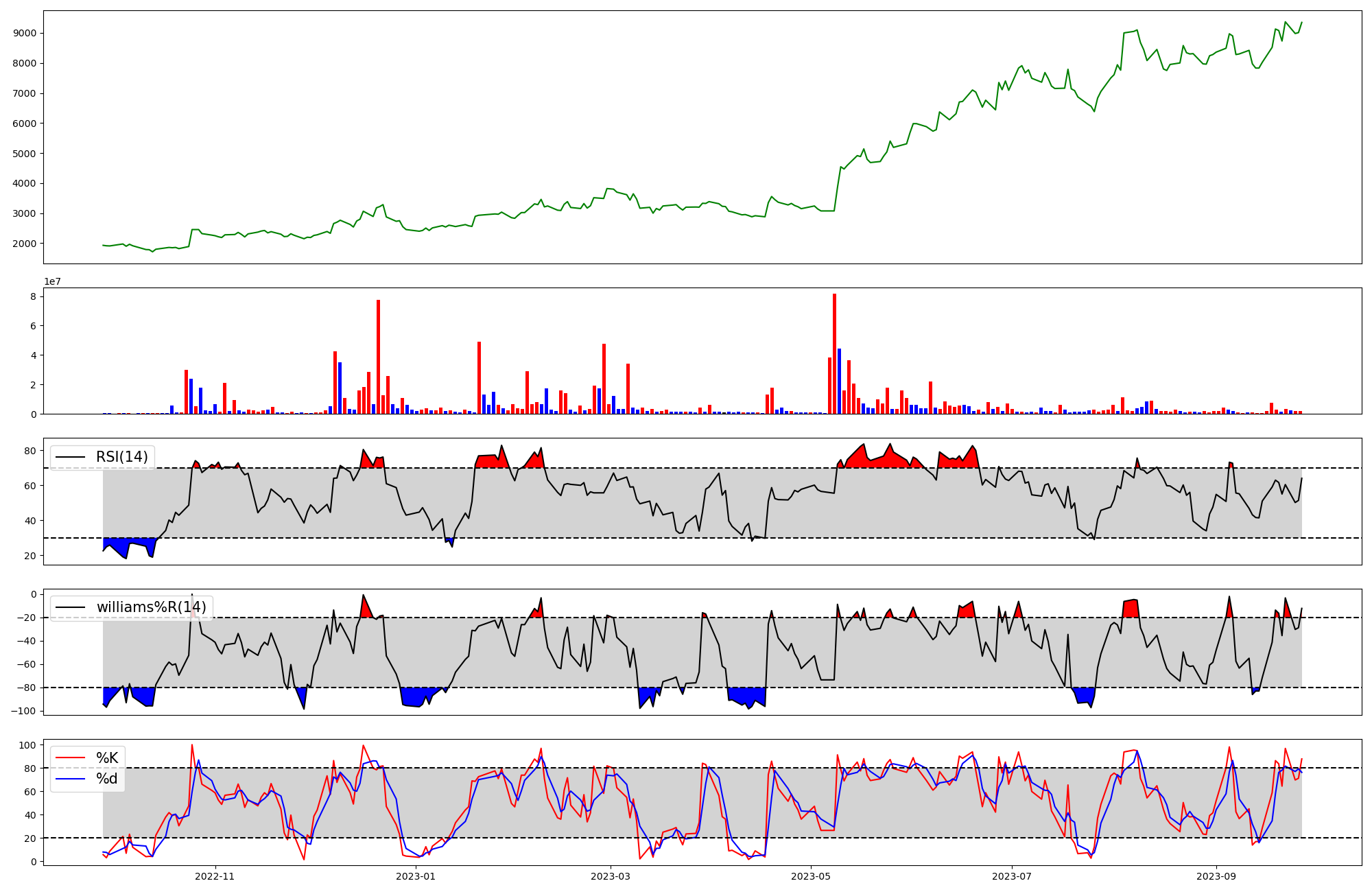Screen dimensions: 1372x892
Task: Click the %d legend entry
Action: click(107, 779)
